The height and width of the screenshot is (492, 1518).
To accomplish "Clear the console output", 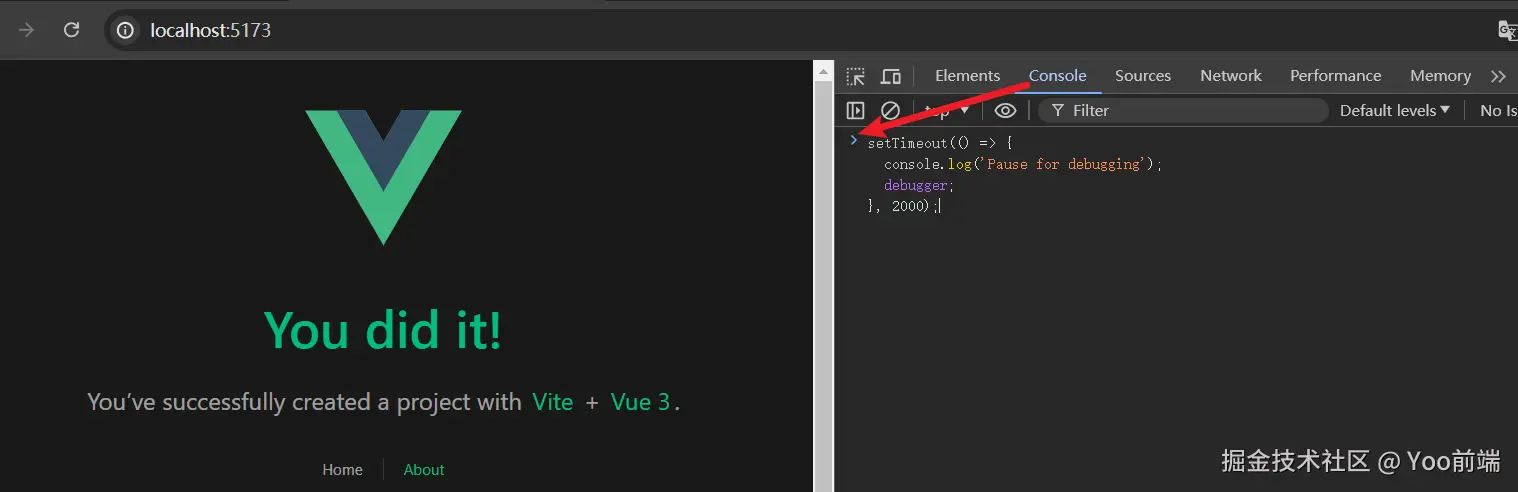I will click(x=890, y=110).
